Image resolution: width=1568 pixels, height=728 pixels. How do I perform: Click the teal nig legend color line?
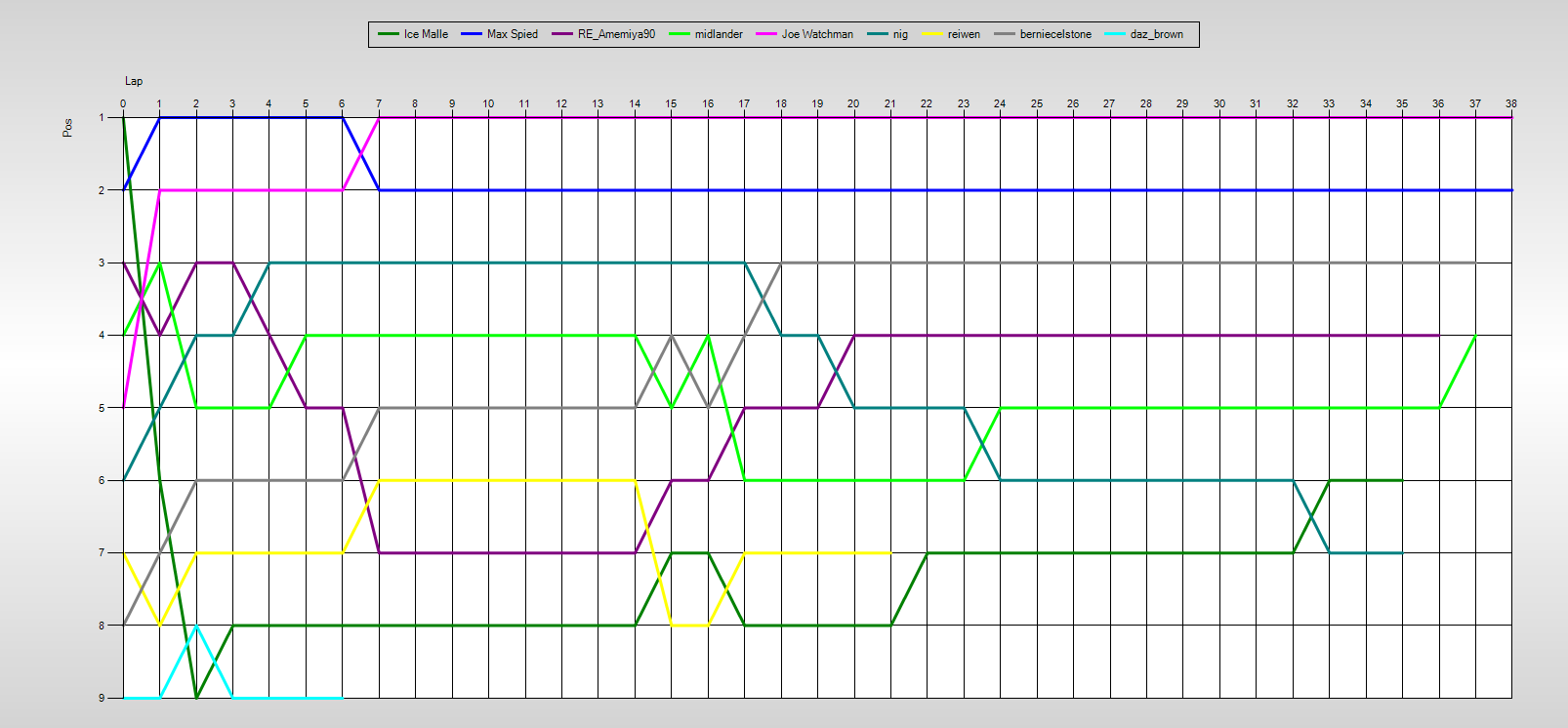[875, 34]
